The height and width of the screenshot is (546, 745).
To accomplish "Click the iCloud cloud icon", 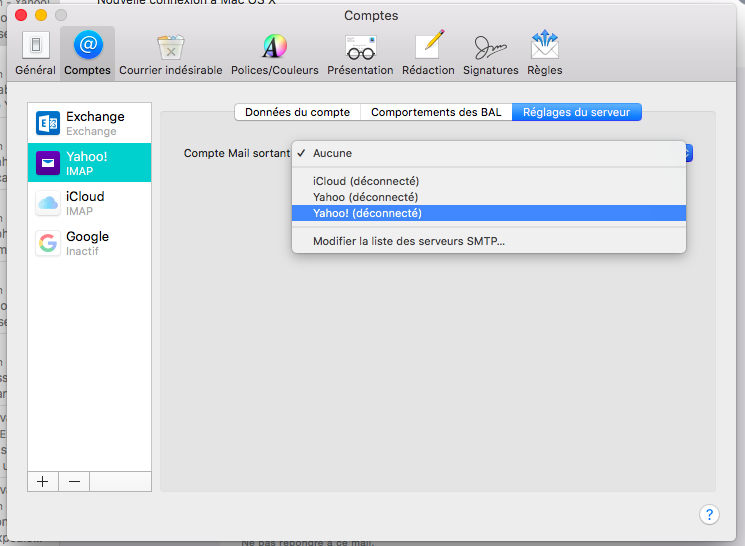I will (48, 203).
